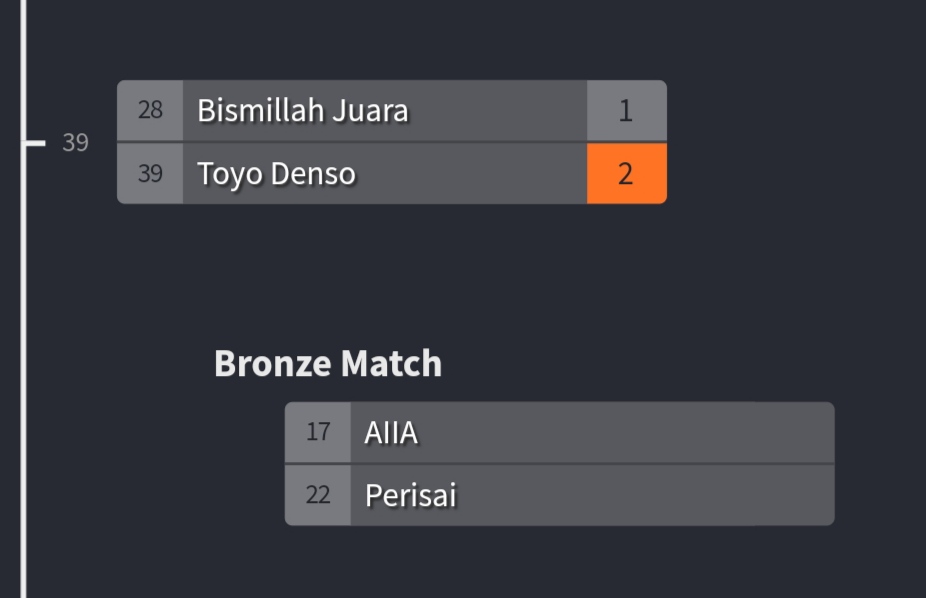926x598 pixels.
Task: Click seed number 22 box
Action: (x=318, y=495)
